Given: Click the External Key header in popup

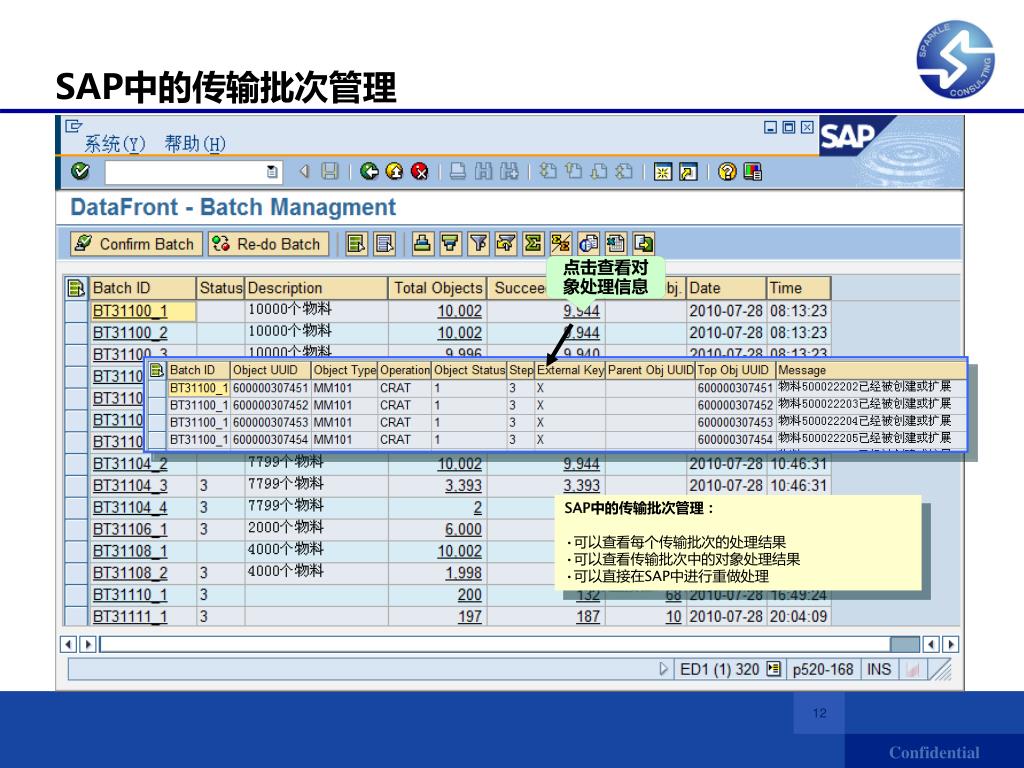Looking at the screenshot, I should [570, 370].
